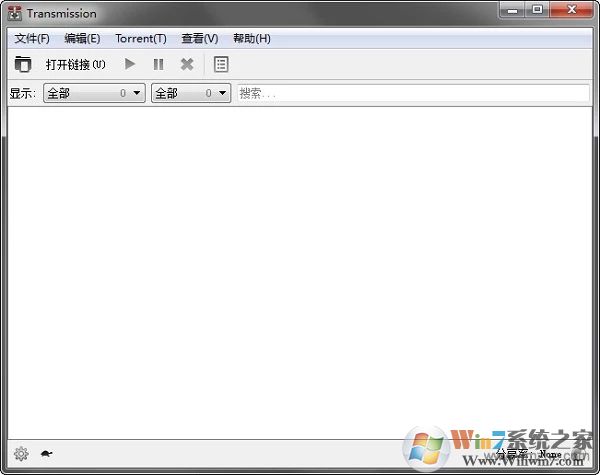The image size is (600, 475).
Task: Expand the first 全部 filter dropdown
Action: click(95, 93)
